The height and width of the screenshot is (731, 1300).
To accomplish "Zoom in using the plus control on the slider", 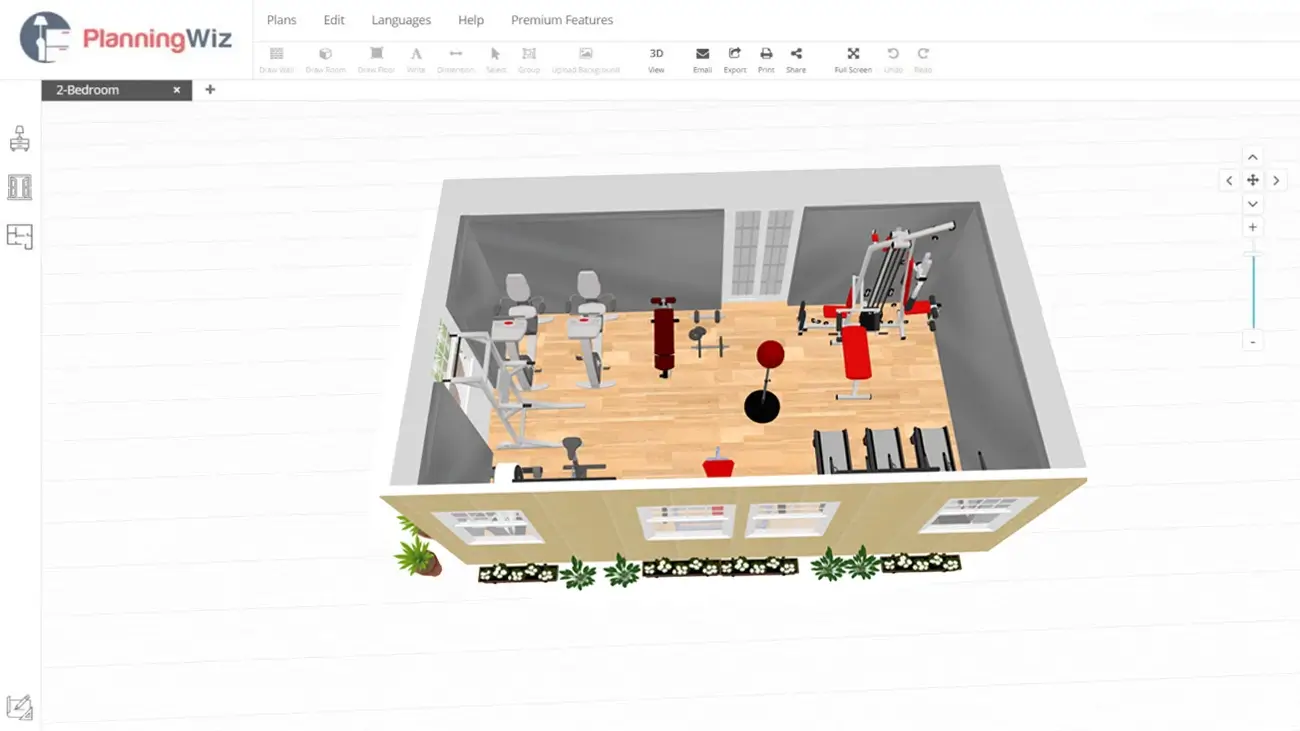I will click(1253, 226).
